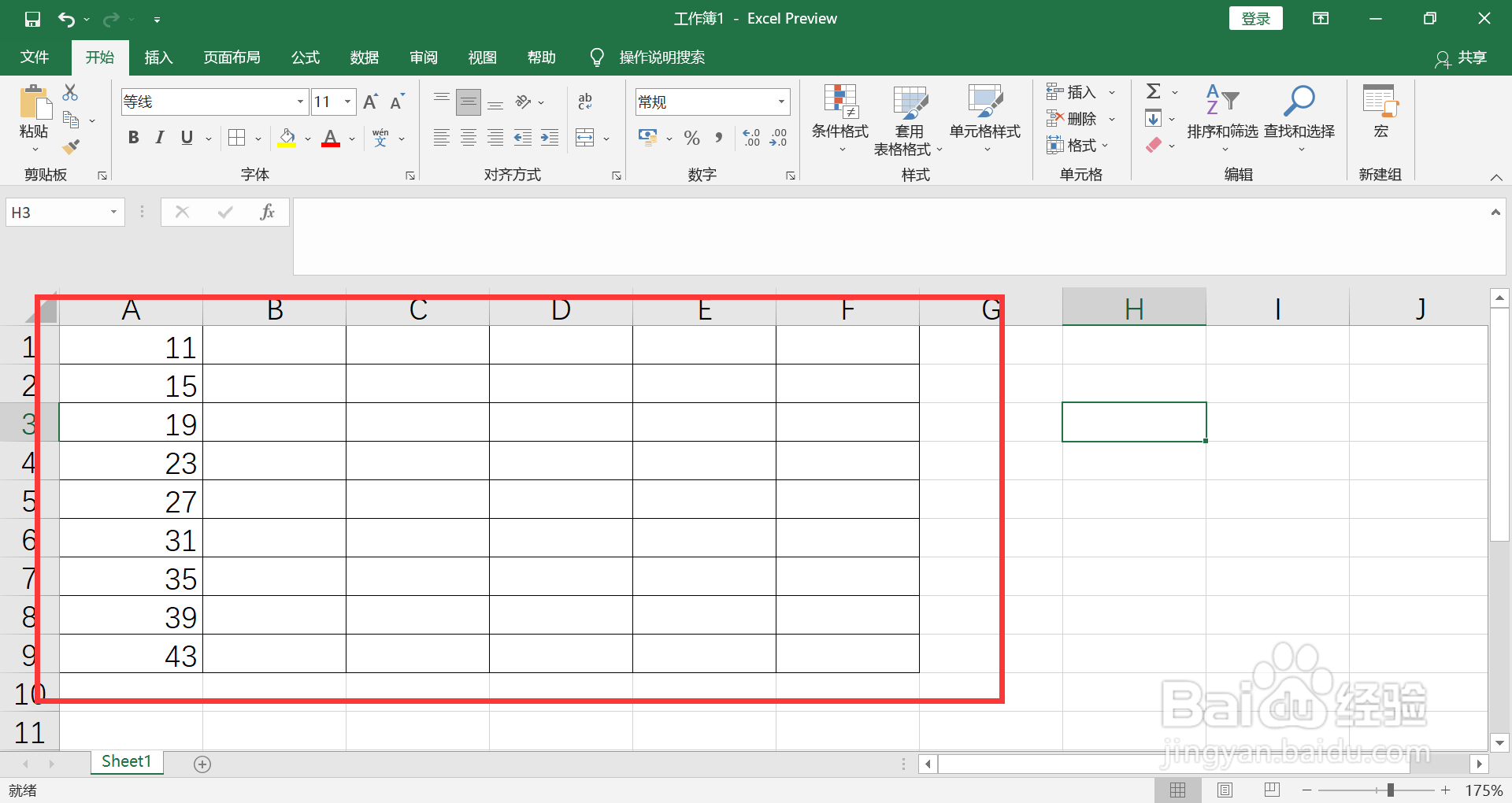Open Sort and Filter (排序和筛选)
Image resolution: width=1512 pixels, height=803 pixels.
click(1222, 118)
